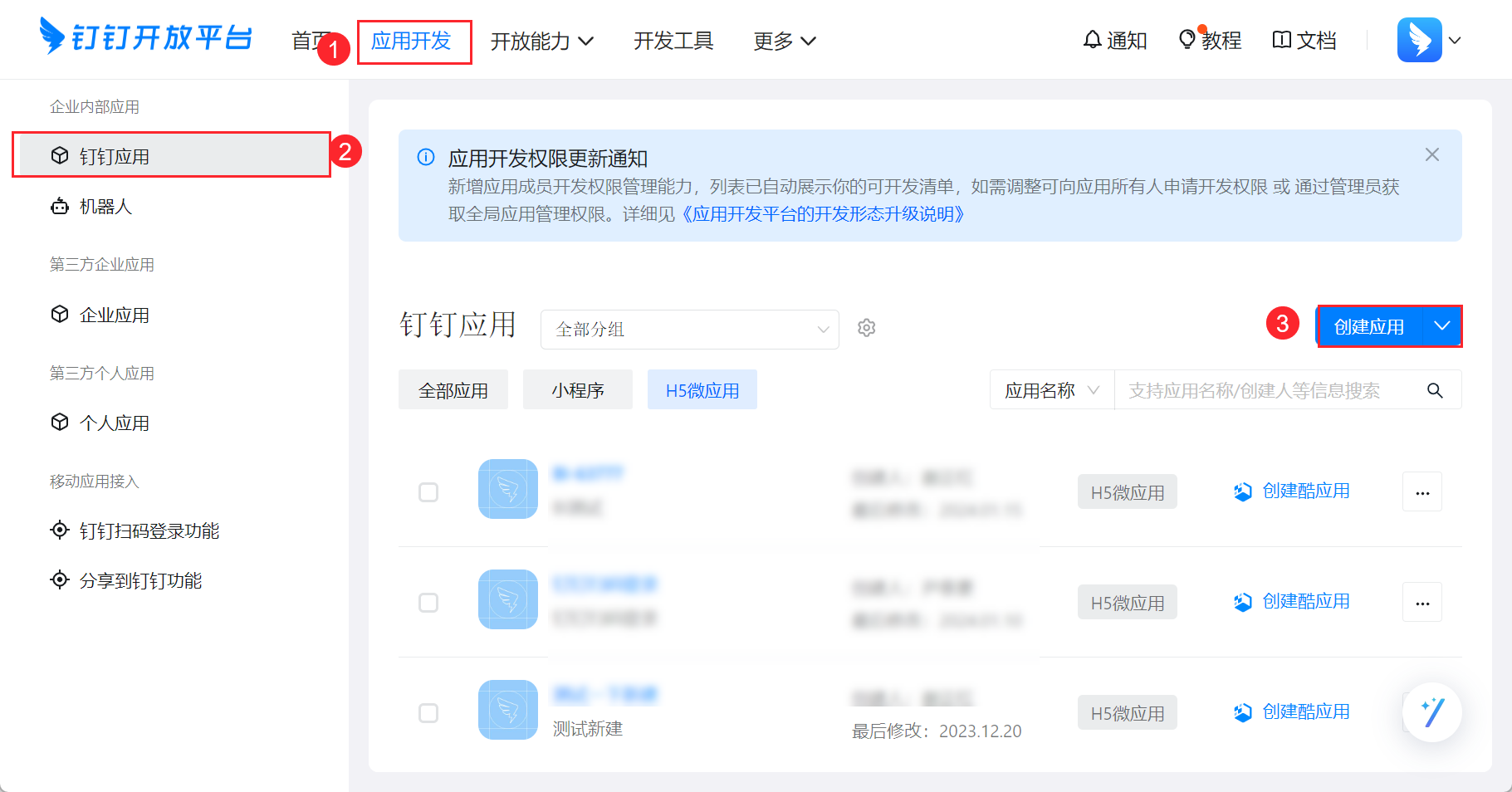
Task: Open more options for second app row
Action: pos(1422,602)
